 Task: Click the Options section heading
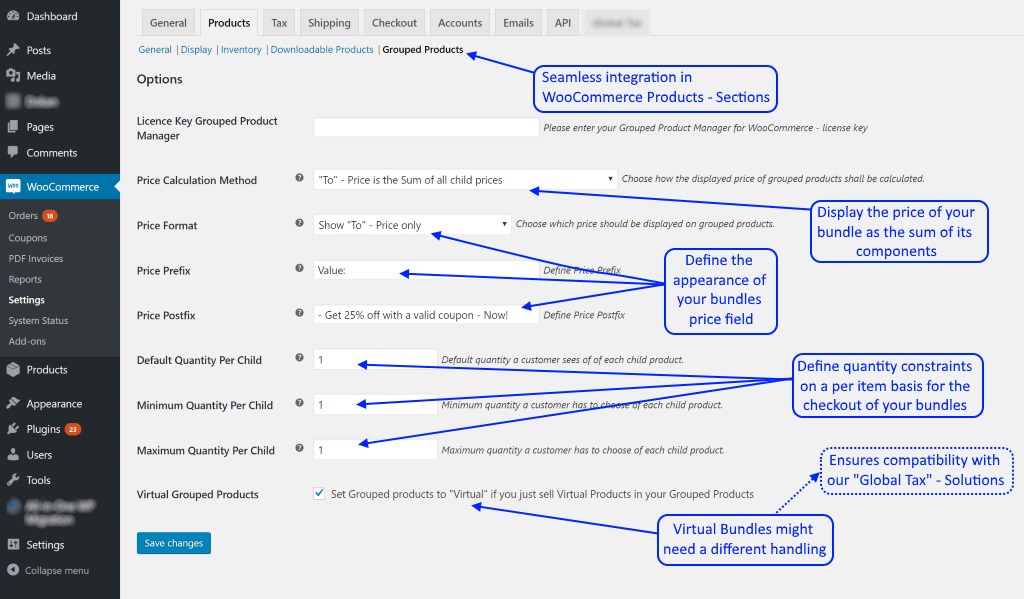(x=159, y=79)
